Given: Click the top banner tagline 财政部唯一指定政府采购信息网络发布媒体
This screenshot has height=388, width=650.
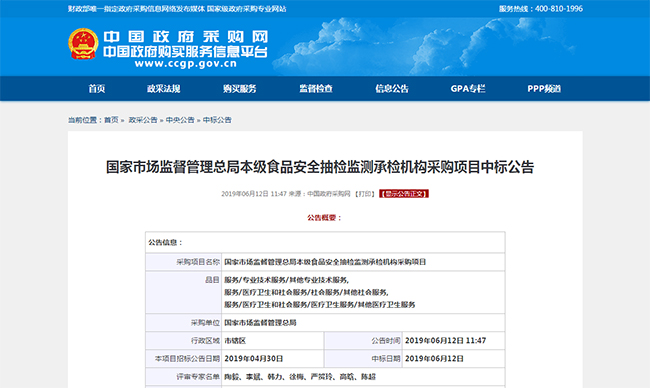Looking at the screenshot, I should (x=136, y=9).
